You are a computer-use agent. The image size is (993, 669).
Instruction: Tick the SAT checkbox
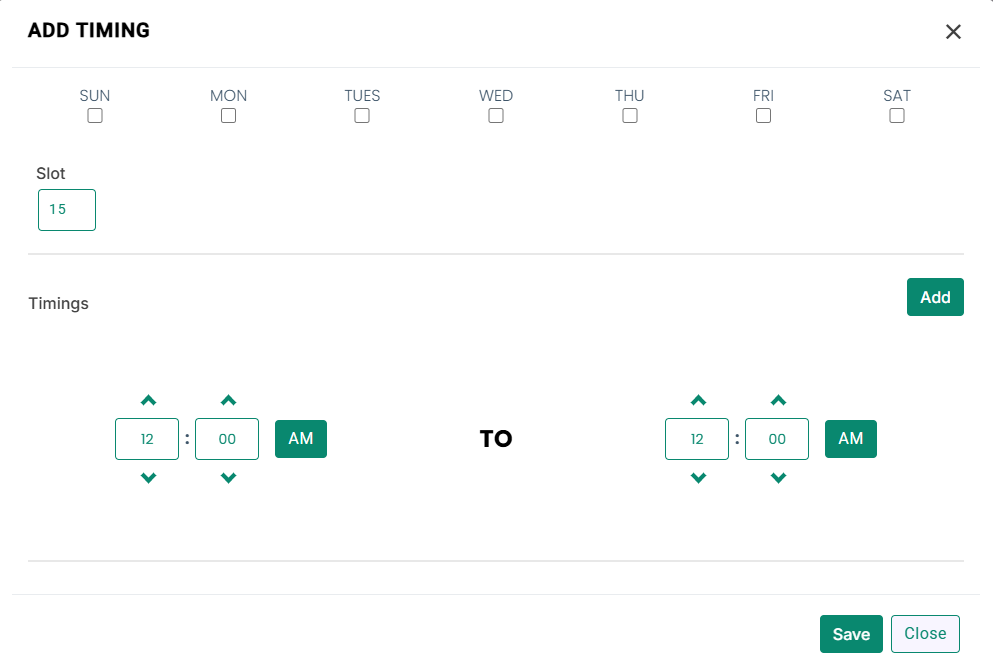tap(897, 116)
